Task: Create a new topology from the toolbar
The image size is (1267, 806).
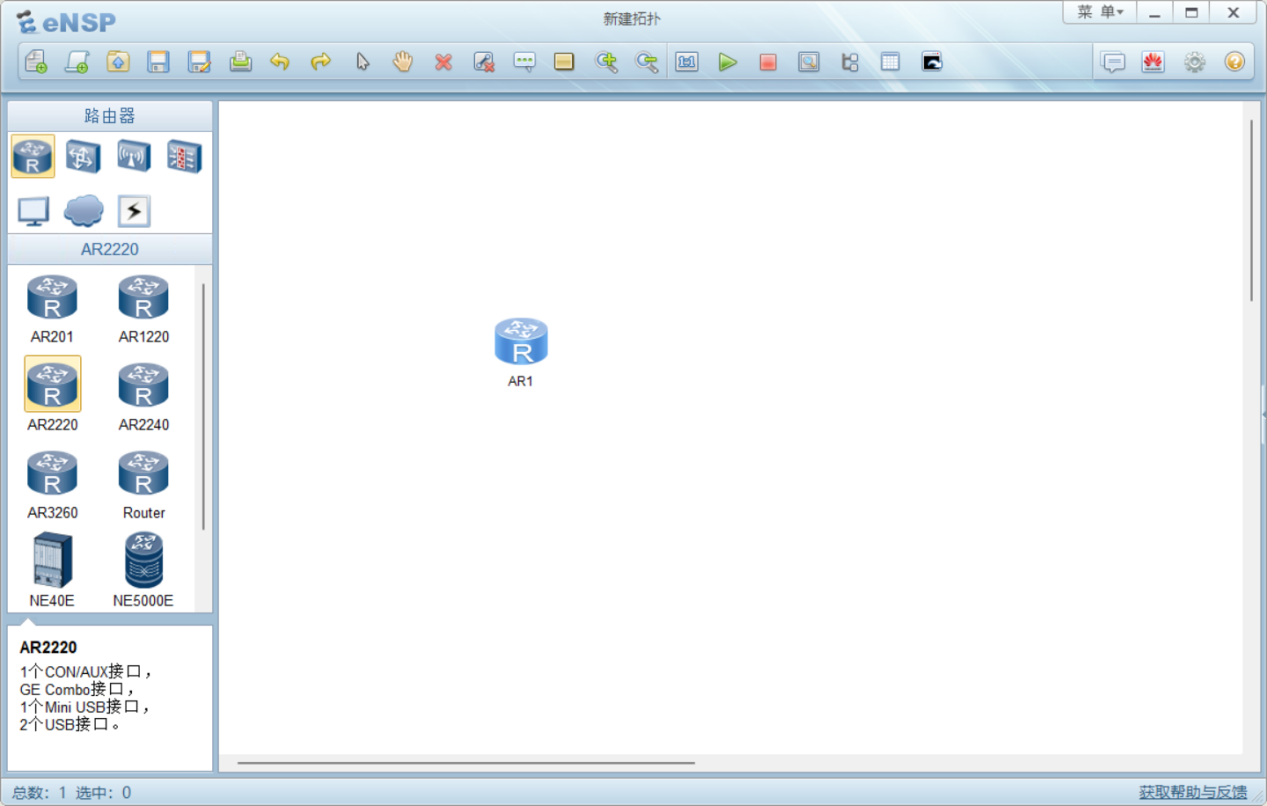Action: (36, 62)
